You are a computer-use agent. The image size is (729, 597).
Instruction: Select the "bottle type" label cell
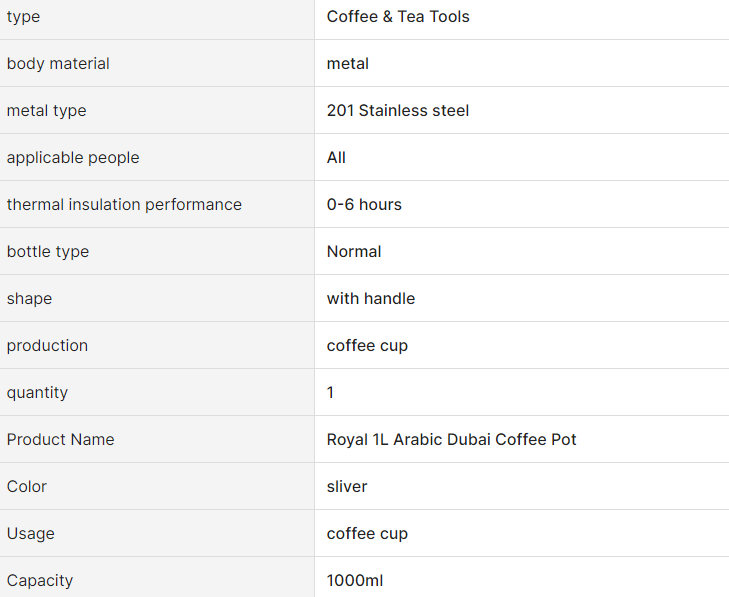click(48, 252)
